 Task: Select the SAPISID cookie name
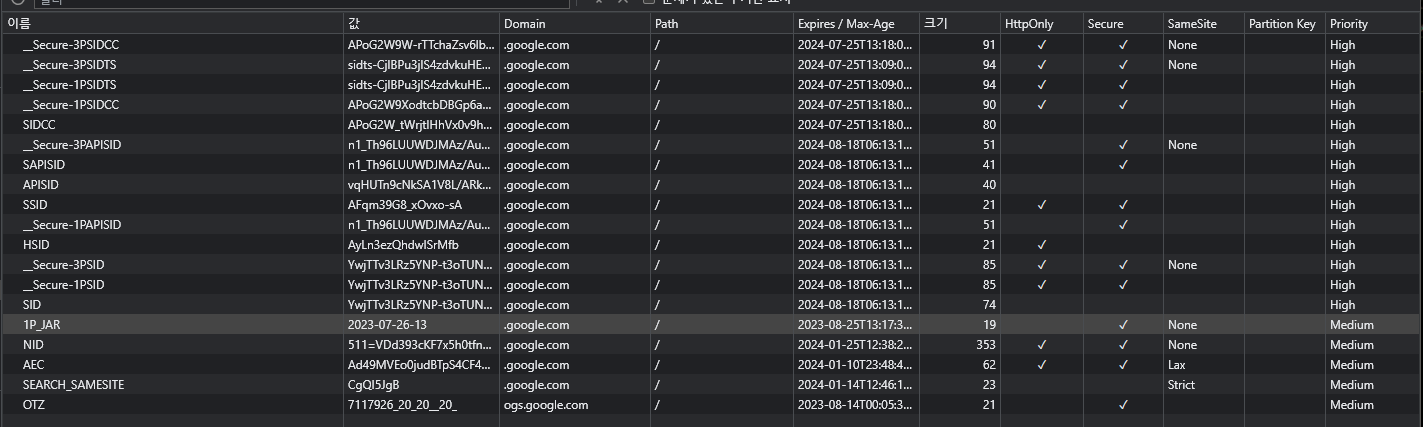coord(44,165)
